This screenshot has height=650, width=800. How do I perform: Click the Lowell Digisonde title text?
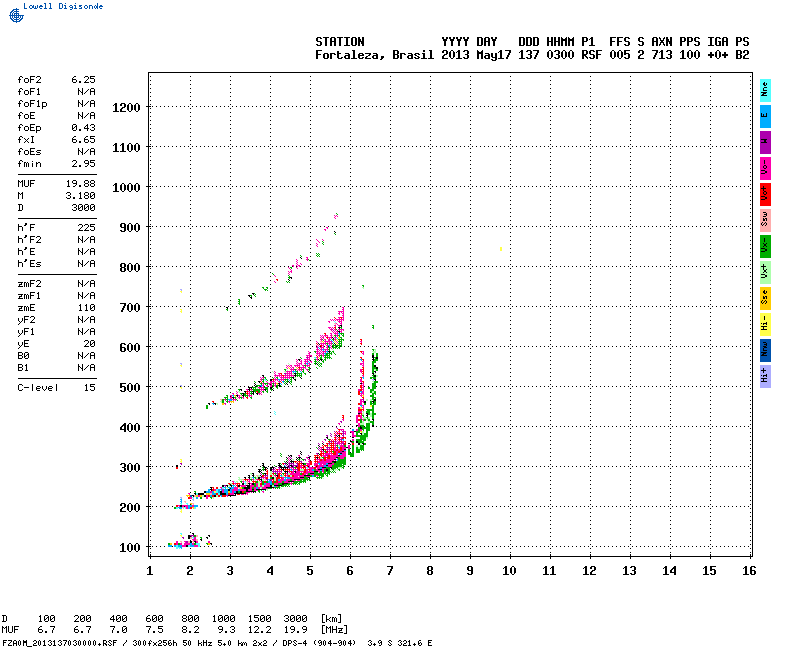pyautogui.click(x=63, y=6)
